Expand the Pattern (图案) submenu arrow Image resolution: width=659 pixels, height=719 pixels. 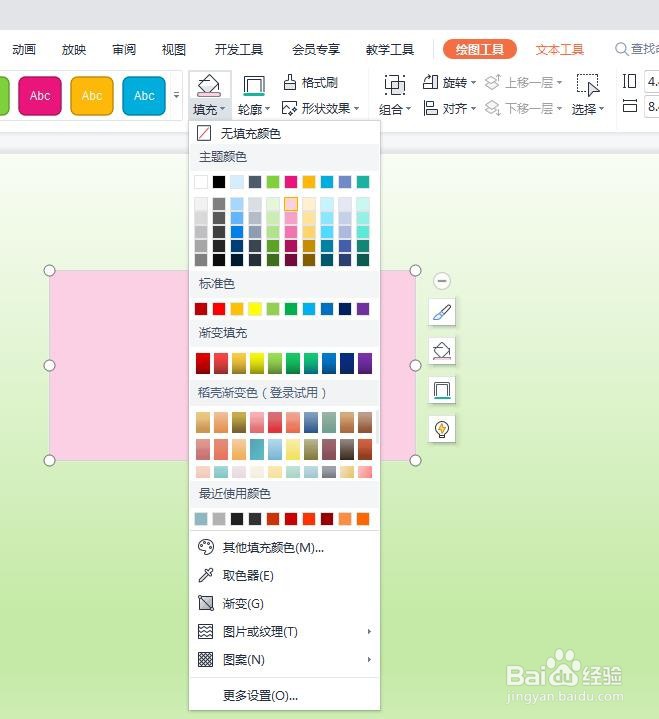(x=369, y=659)
